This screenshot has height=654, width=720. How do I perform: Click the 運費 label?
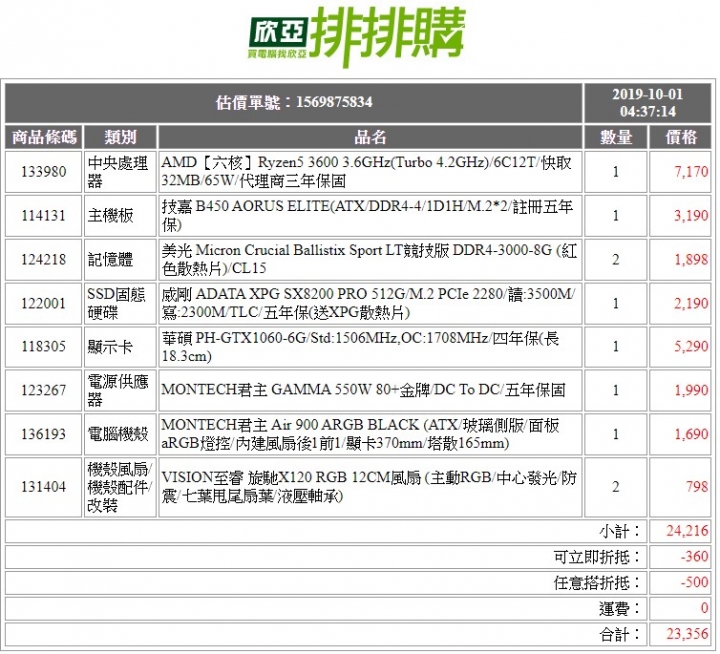click(619, 609)
